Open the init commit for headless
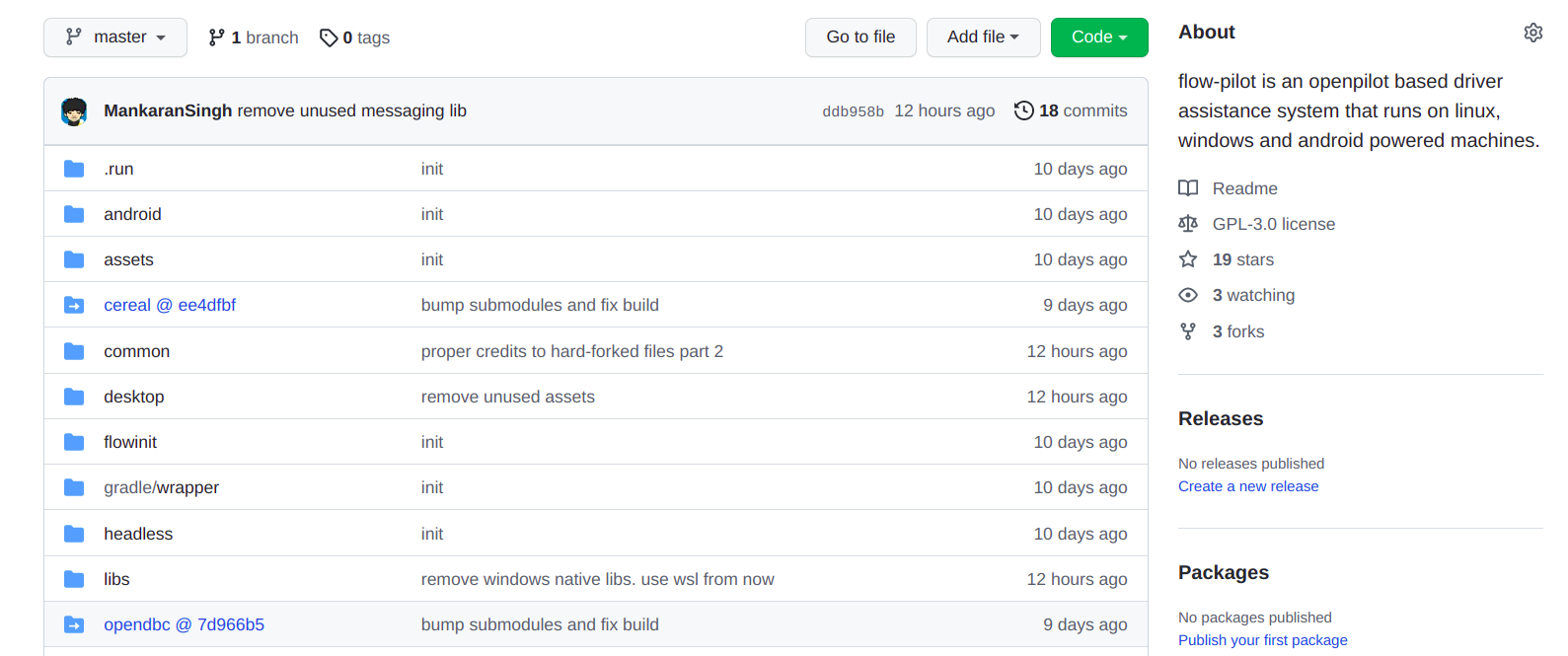Image resolution: width=1568 pixels, height=656 pixels. coord(432,534)
